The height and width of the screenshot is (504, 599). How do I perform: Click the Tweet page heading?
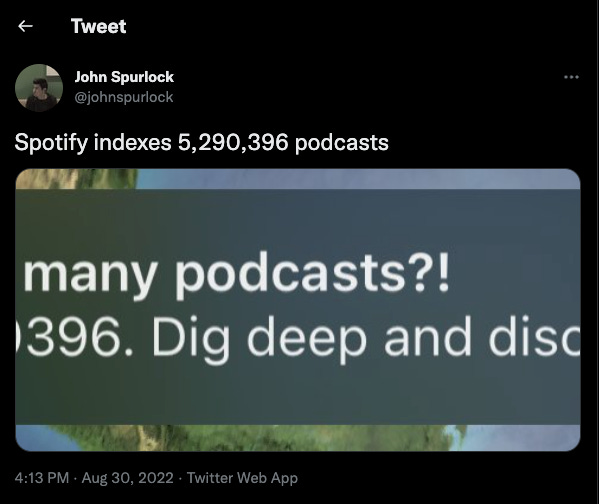tap(99, 26)
